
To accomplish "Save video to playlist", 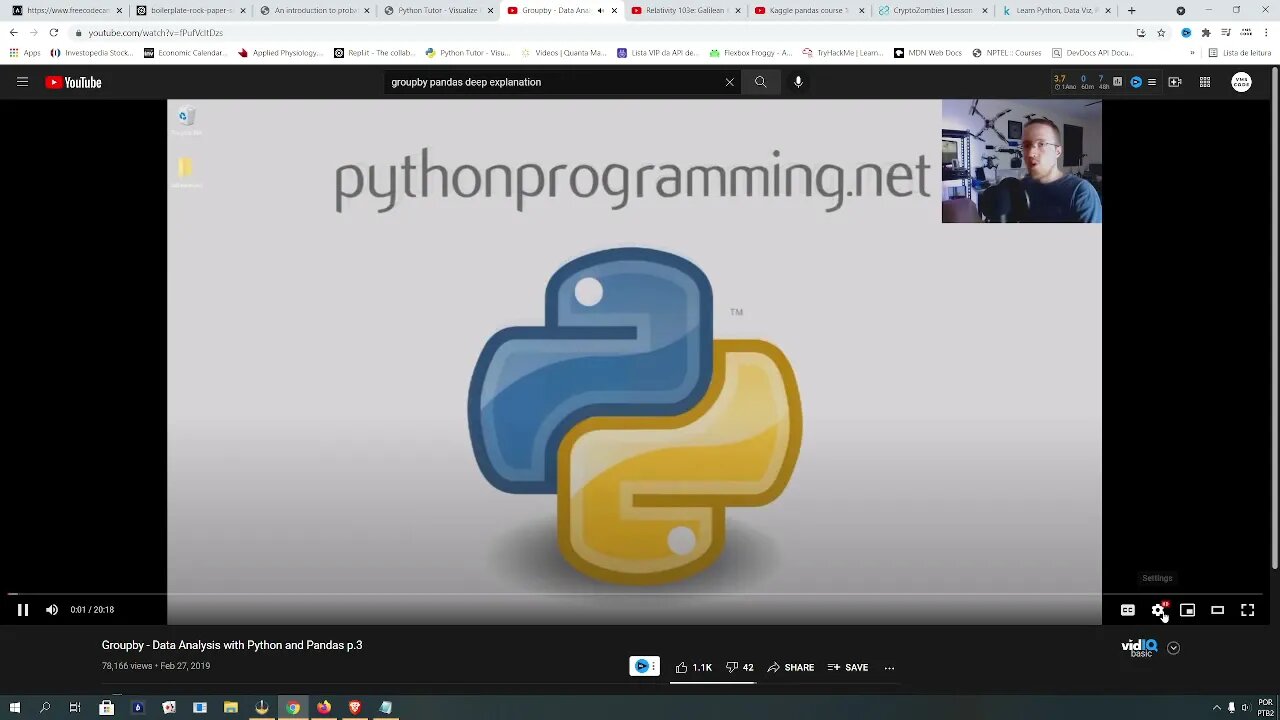I will point(847,667).
